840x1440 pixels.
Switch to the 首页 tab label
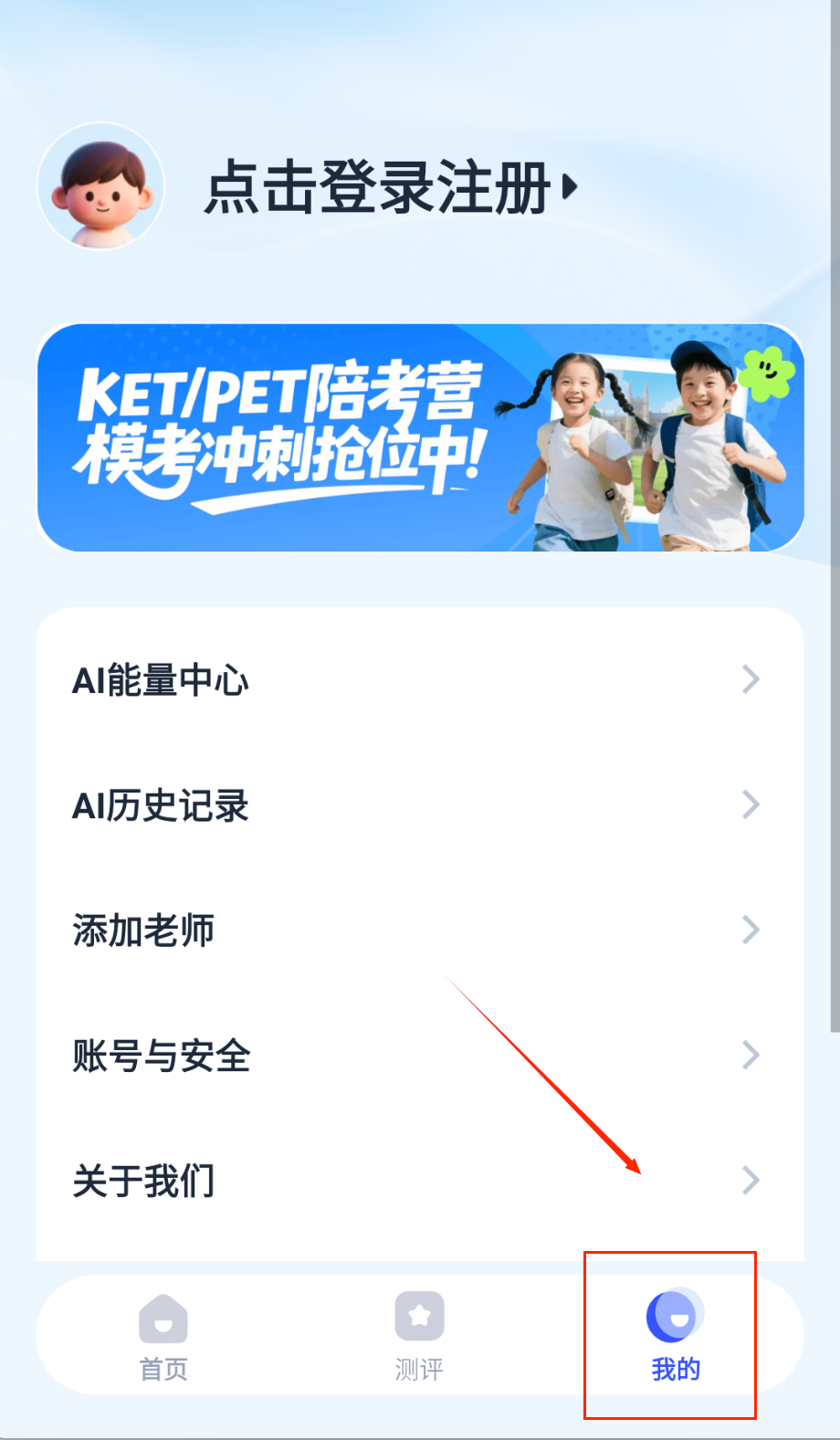(x=163, y=1369)
